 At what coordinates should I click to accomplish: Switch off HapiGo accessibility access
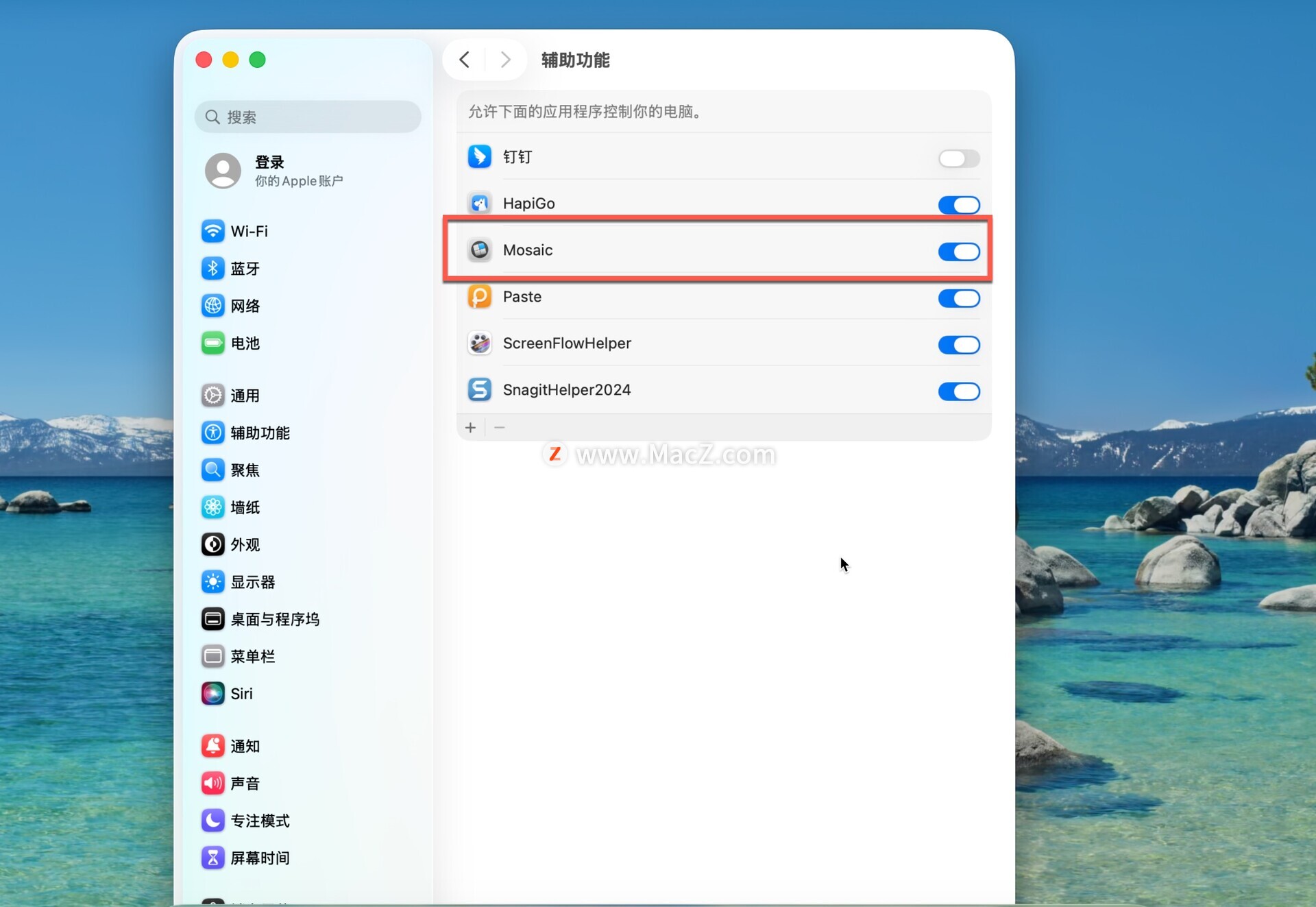pos(958,205)
